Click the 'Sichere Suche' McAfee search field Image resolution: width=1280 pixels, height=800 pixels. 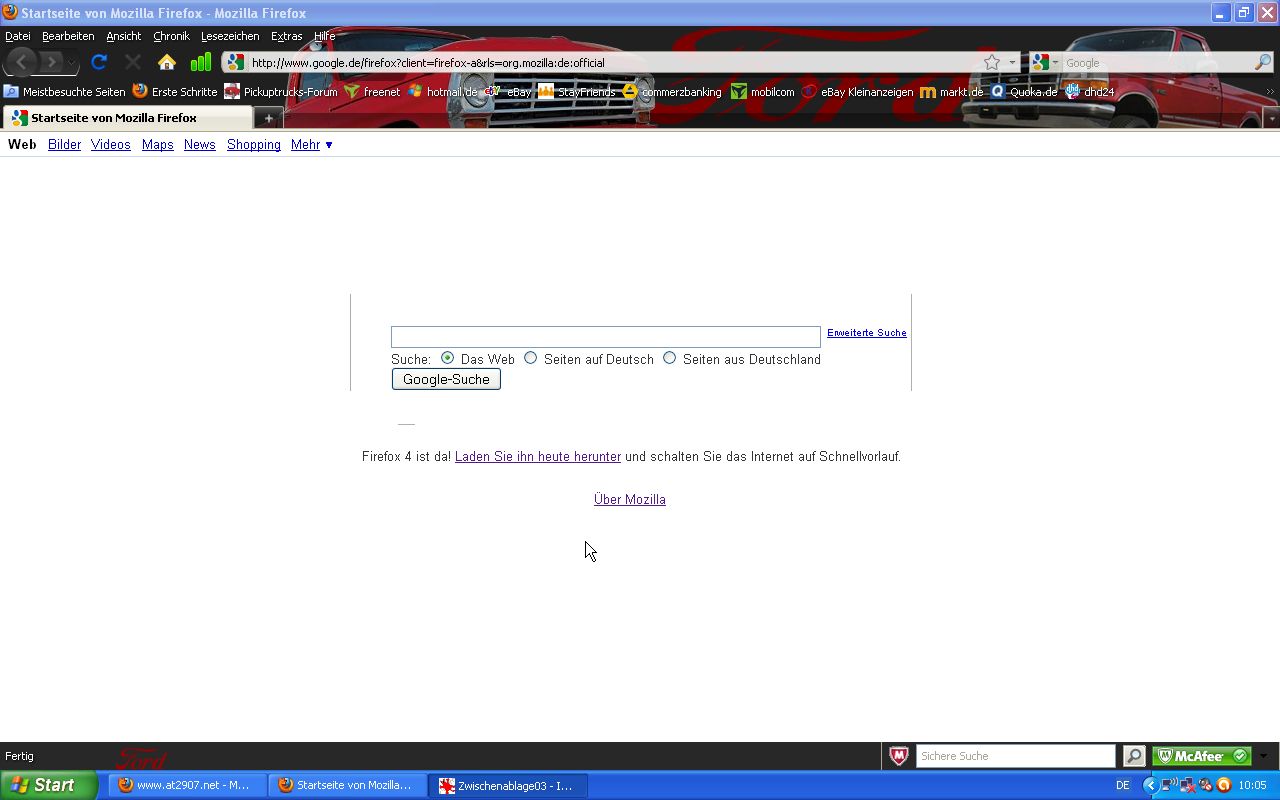pos(1015,756)
